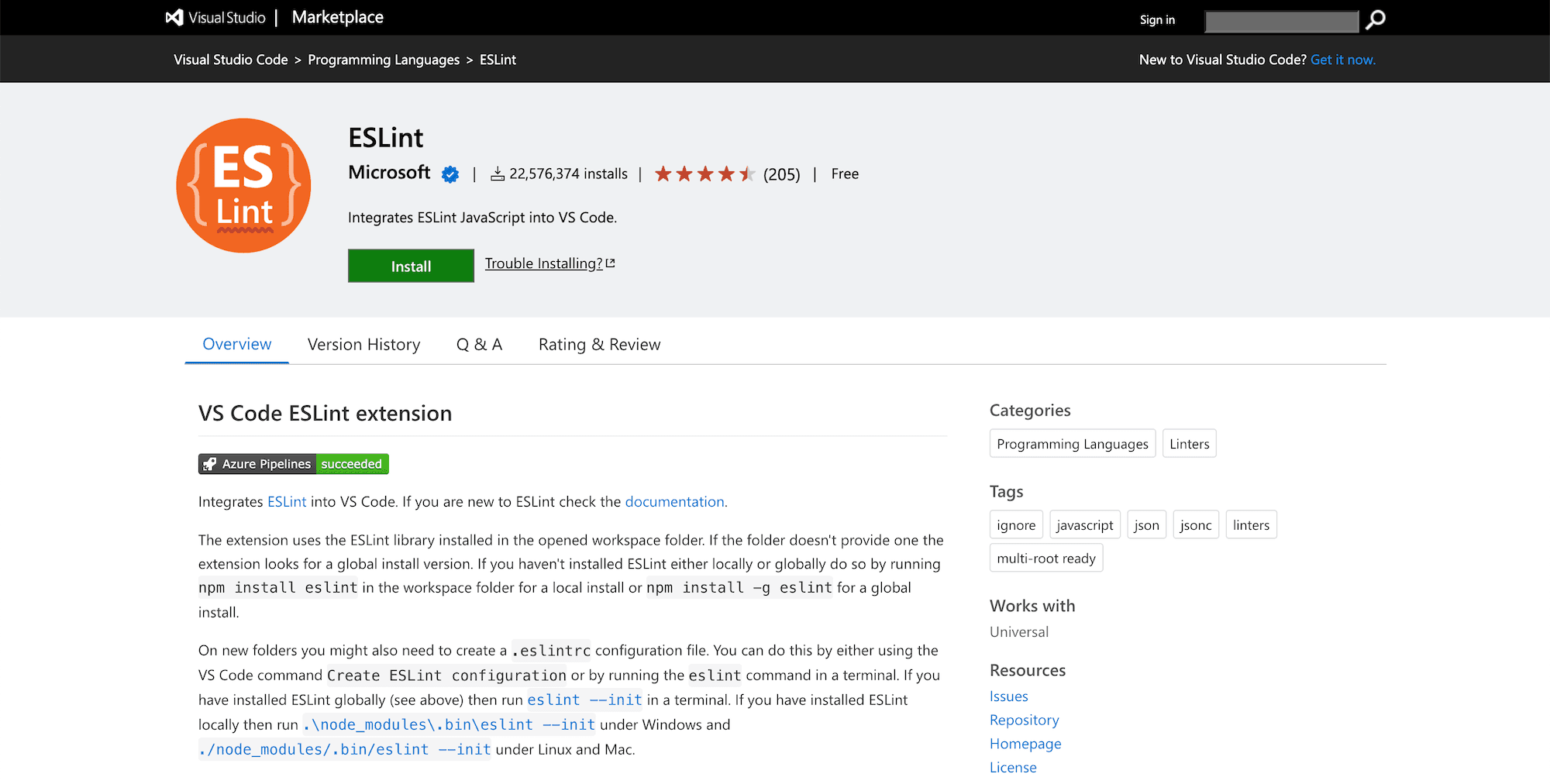
Task: Click the Create ESLint configuration command text
Action: [x=446, y=676]
